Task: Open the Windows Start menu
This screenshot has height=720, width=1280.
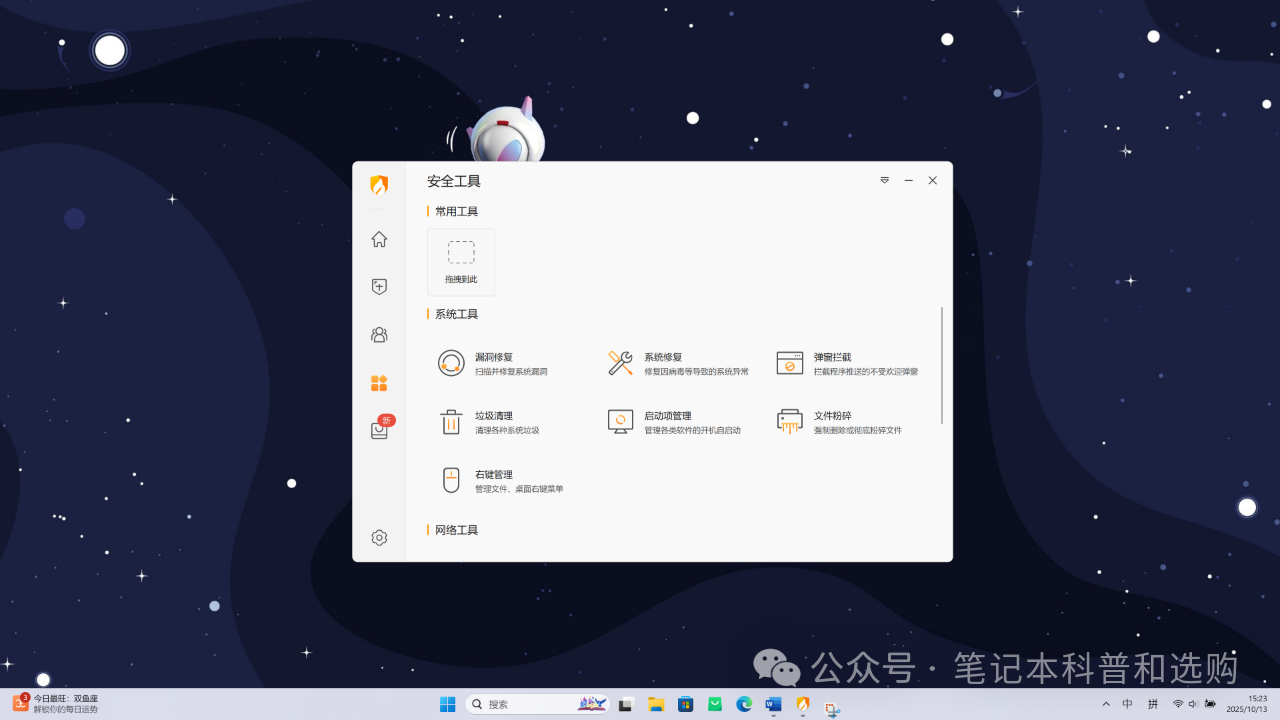Action: 447,704
